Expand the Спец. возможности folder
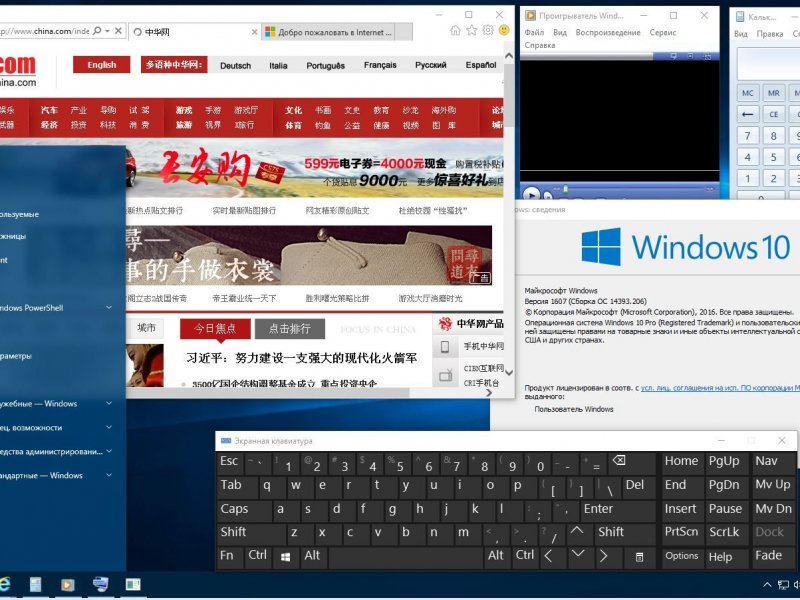 coord(109,427)
